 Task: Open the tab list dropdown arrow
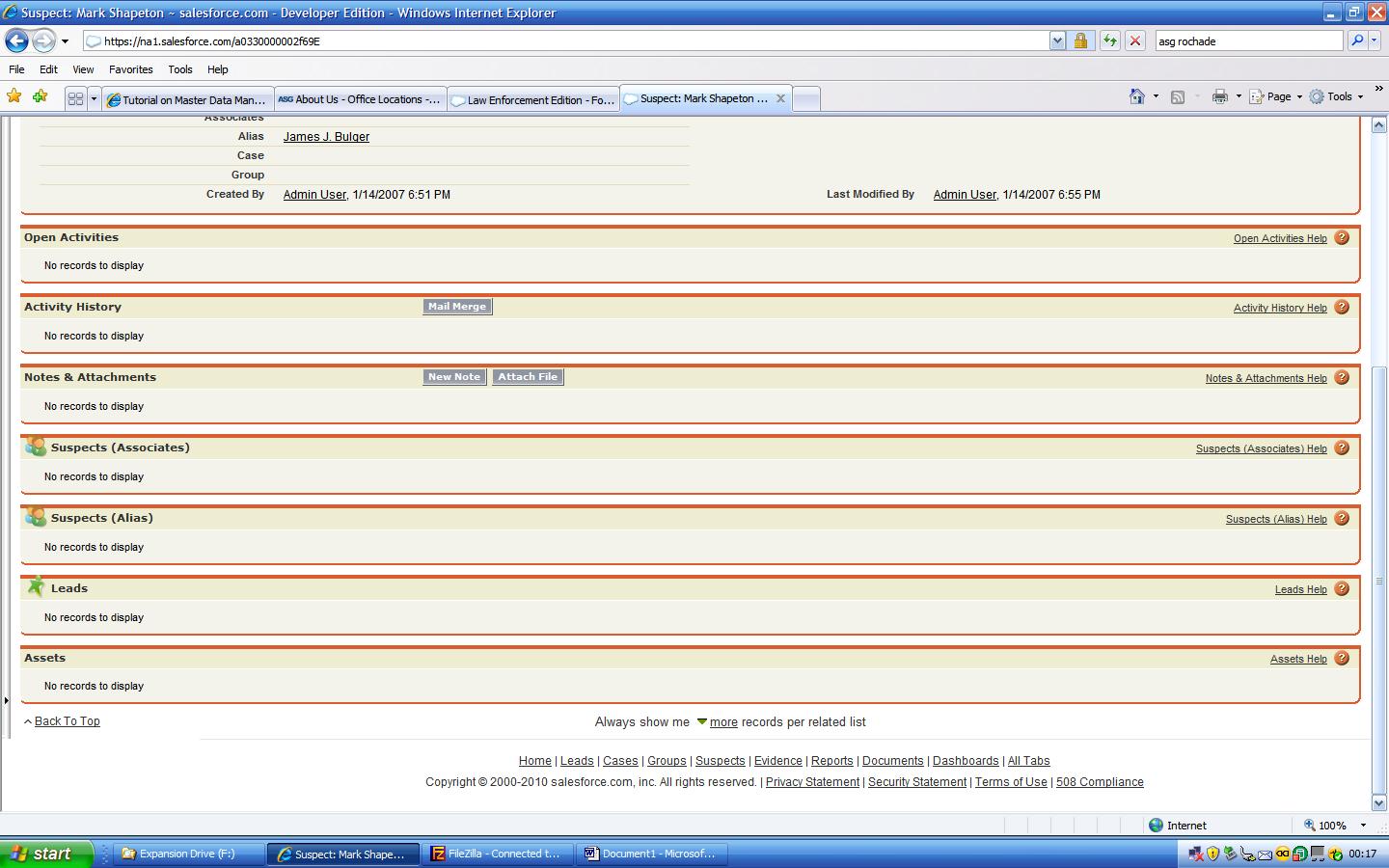94,98
